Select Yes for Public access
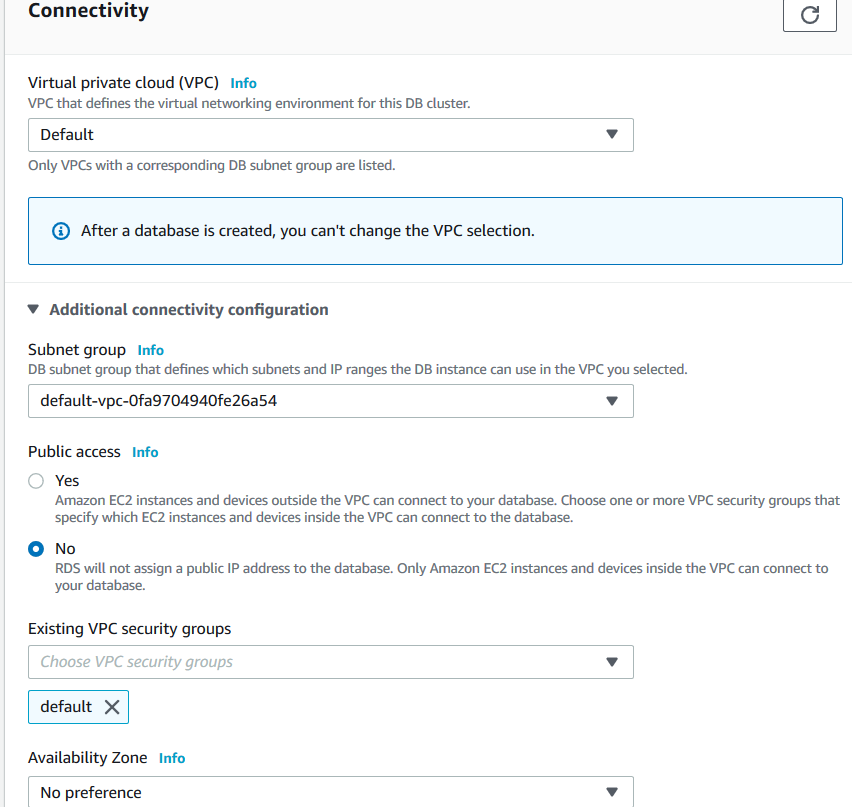 [37, 481]
